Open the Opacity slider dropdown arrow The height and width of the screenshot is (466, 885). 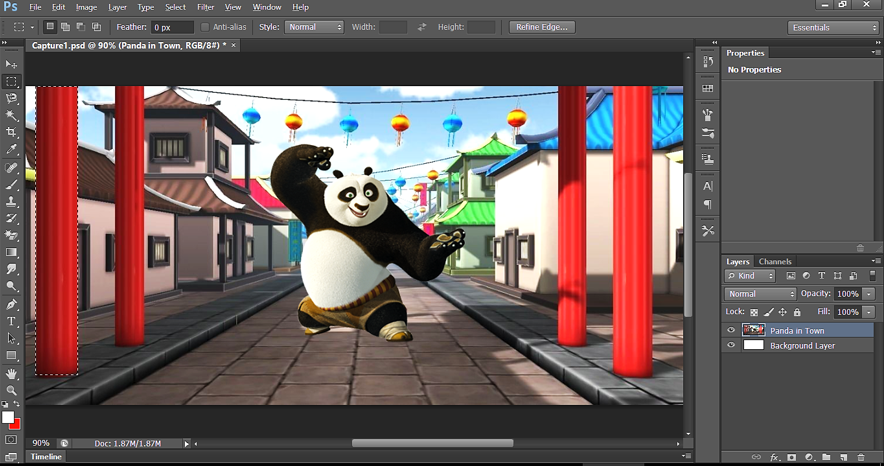869,294
